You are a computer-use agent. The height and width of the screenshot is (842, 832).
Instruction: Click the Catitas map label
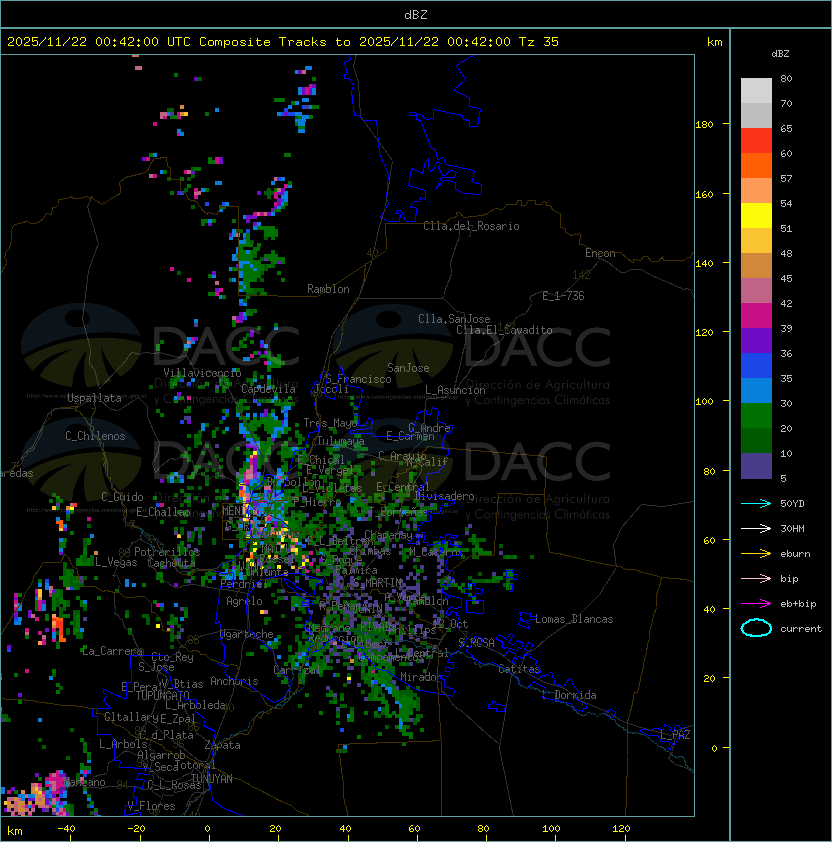click(519, 669)
